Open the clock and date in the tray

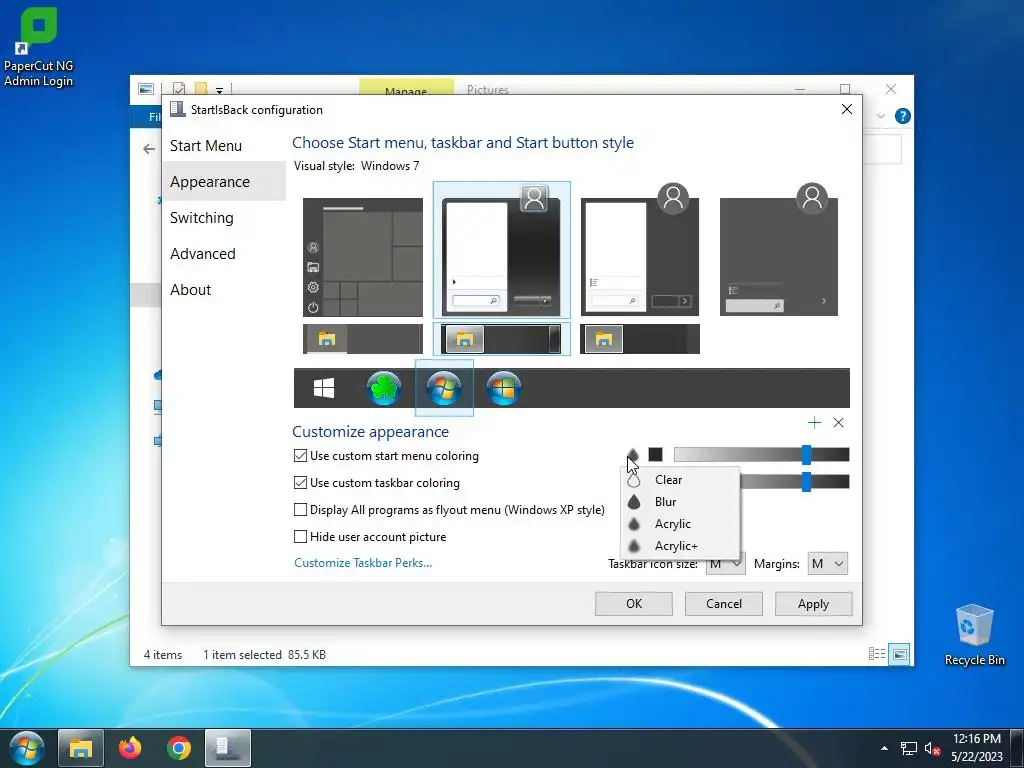coord(976,748)
